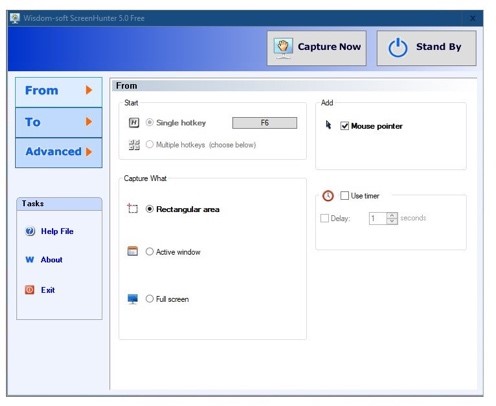
Task: Click the '(choose below)' text
Action: click(232, 145)
